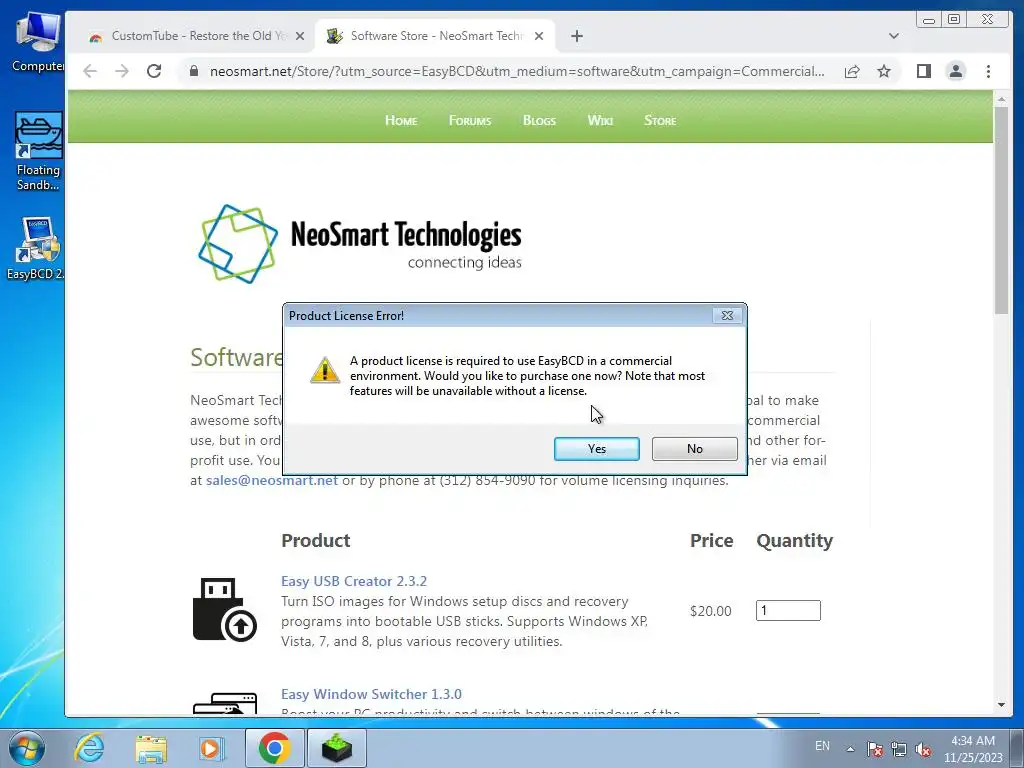Click the EN language indicator
This screenshot has height=768, width=1024.
[822, 746]
